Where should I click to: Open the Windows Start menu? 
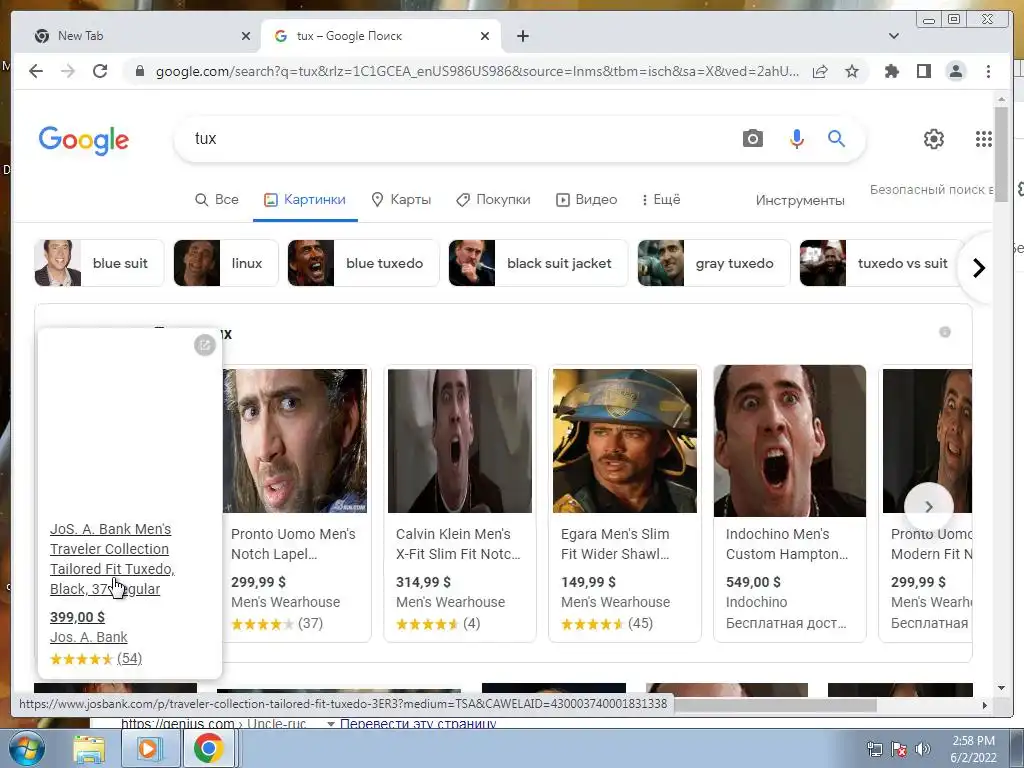tap(26, 748)
